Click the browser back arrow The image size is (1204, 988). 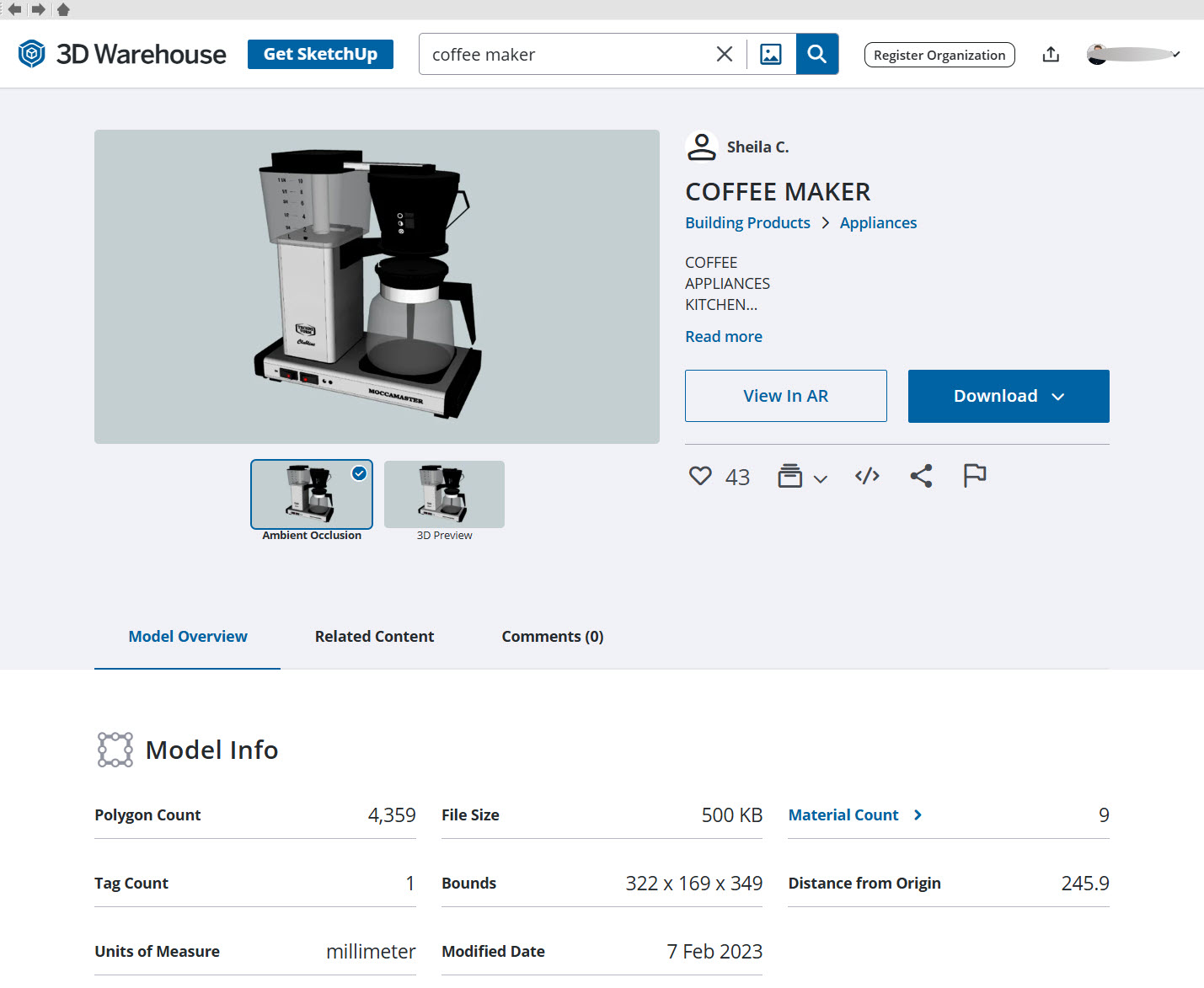tap(14, 9)
